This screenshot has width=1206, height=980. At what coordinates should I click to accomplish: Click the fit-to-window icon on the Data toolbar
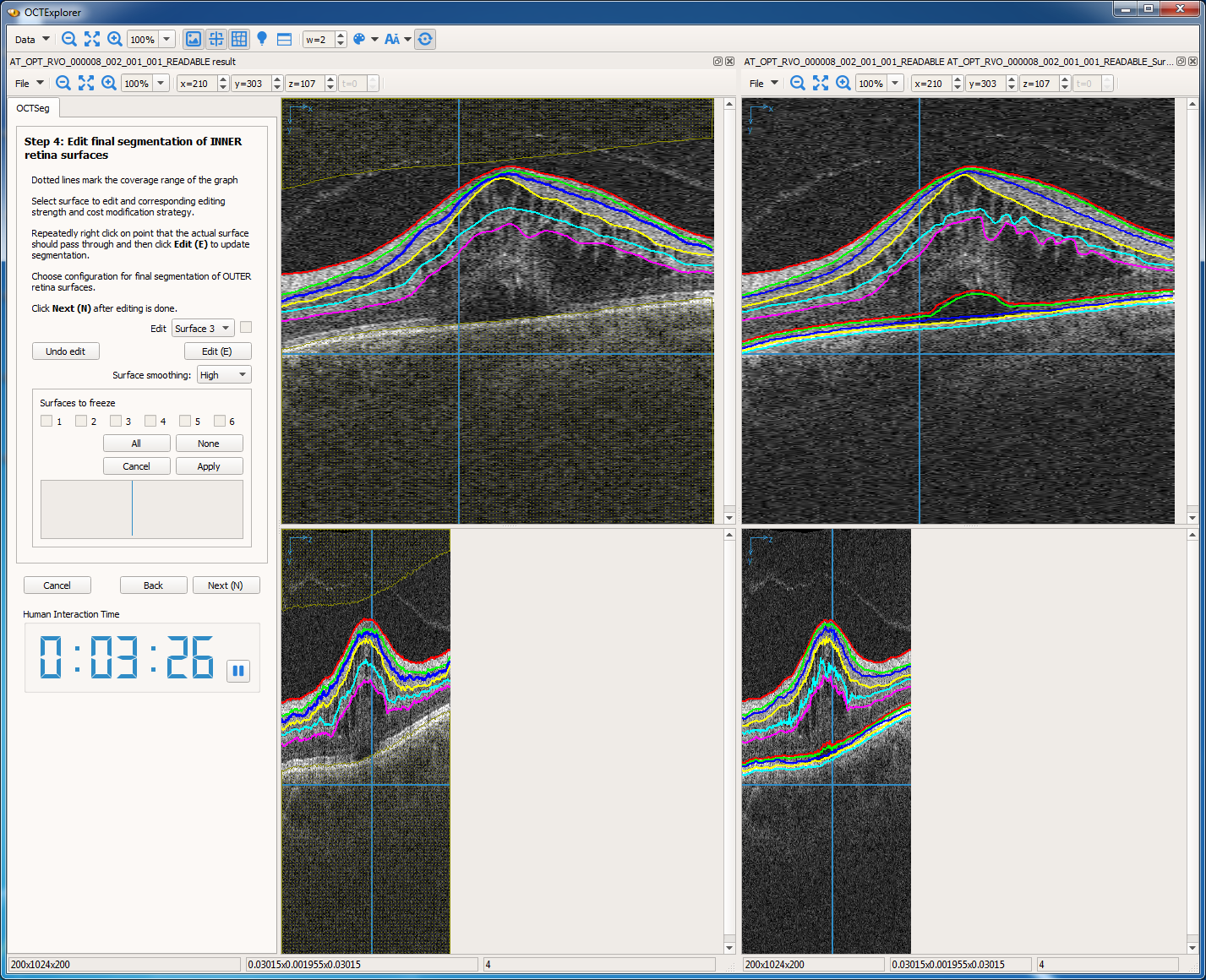[91, 39]
